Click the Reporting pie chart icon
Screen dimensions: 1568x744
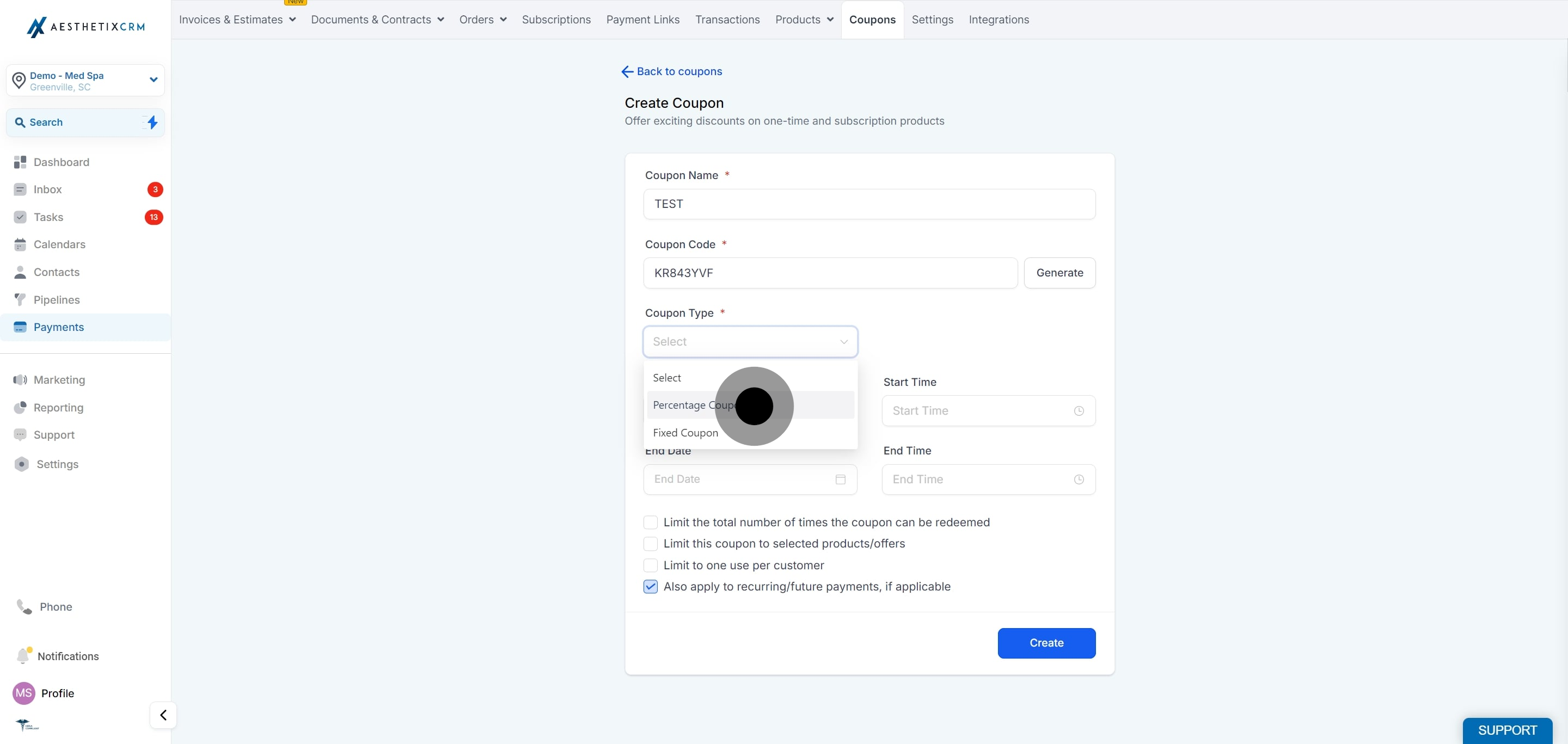[20, 408]
